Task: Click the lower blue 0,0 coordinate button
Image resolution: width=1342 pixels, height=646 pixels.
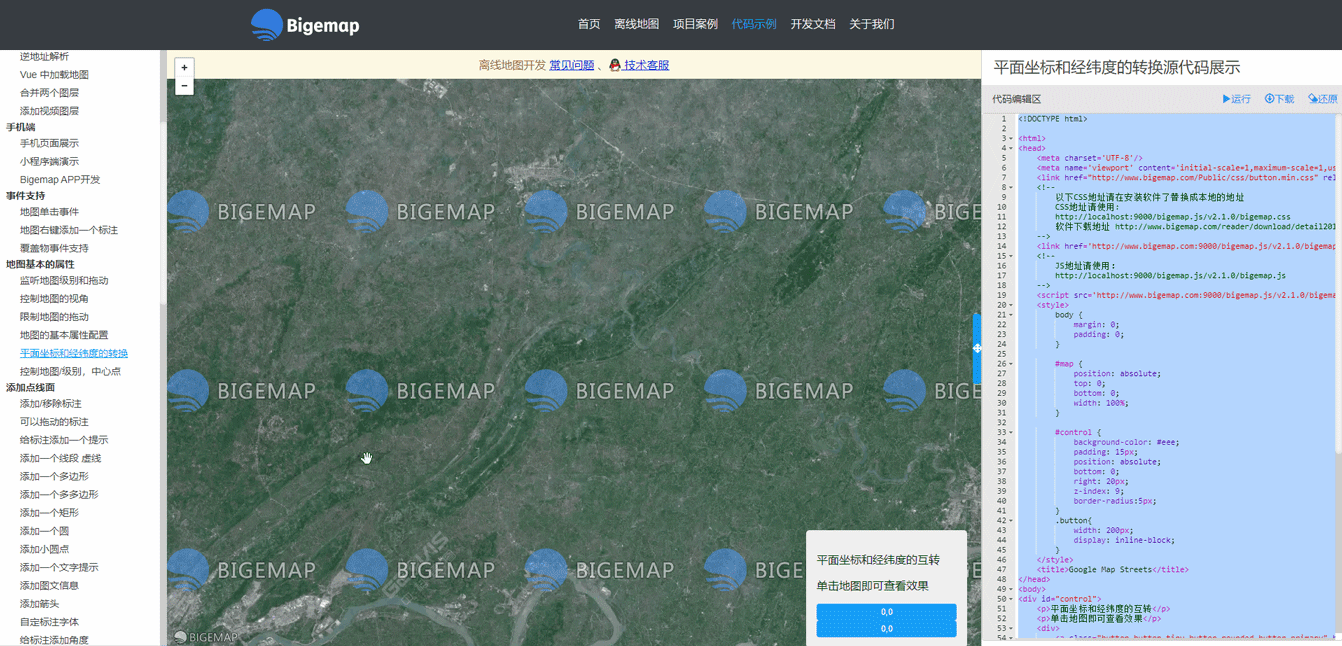Action: 886,629
